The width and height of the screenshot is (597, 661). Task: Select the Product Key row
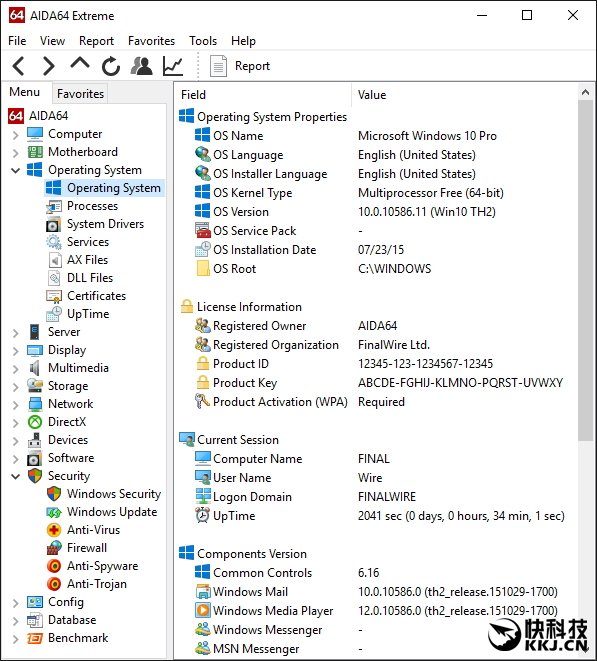(376, 383)
